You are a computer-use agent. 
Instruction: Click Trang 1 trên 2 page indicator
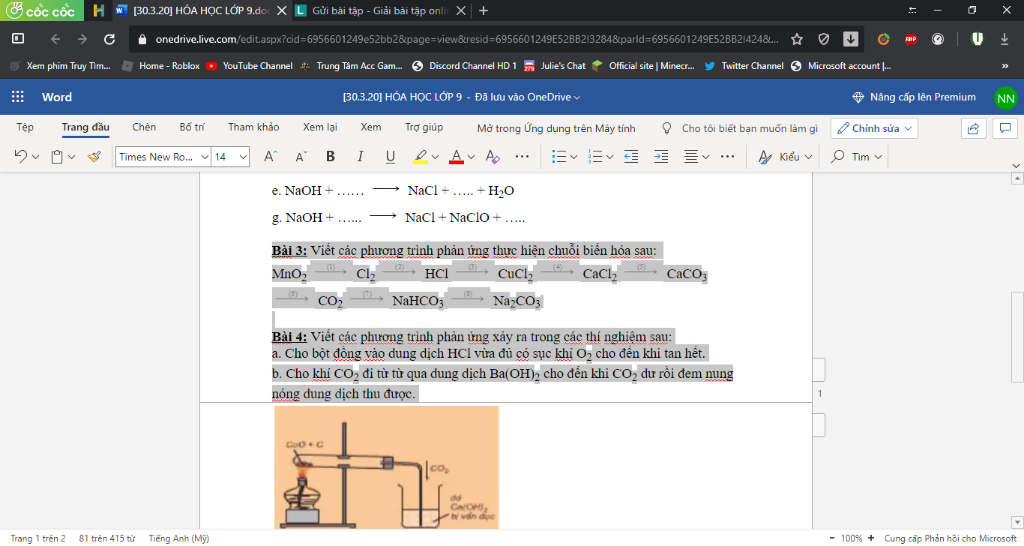38,538
